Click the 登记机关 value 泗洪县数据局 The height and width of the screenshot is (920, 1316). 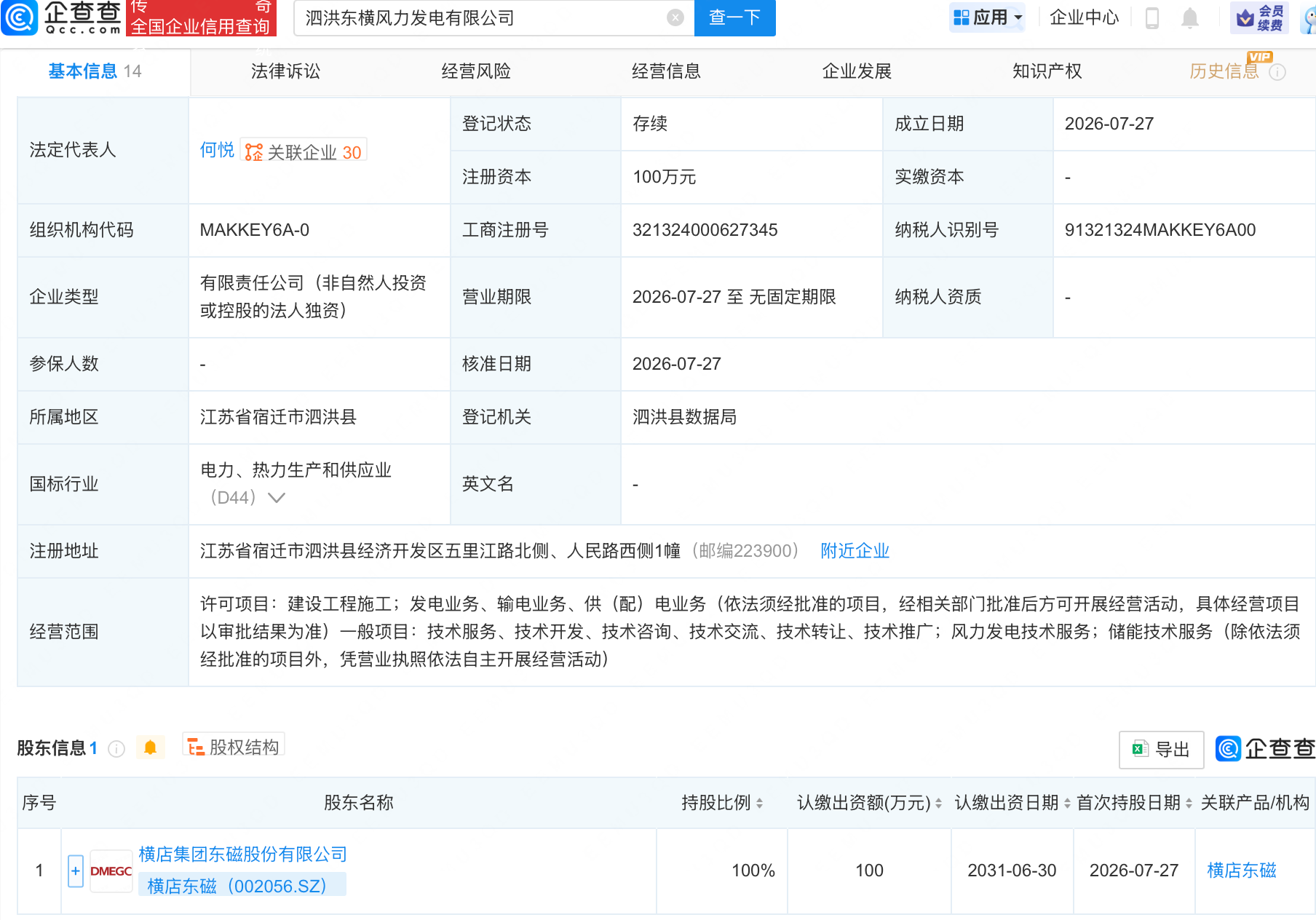pyautogui.click(x=684, y=417)
